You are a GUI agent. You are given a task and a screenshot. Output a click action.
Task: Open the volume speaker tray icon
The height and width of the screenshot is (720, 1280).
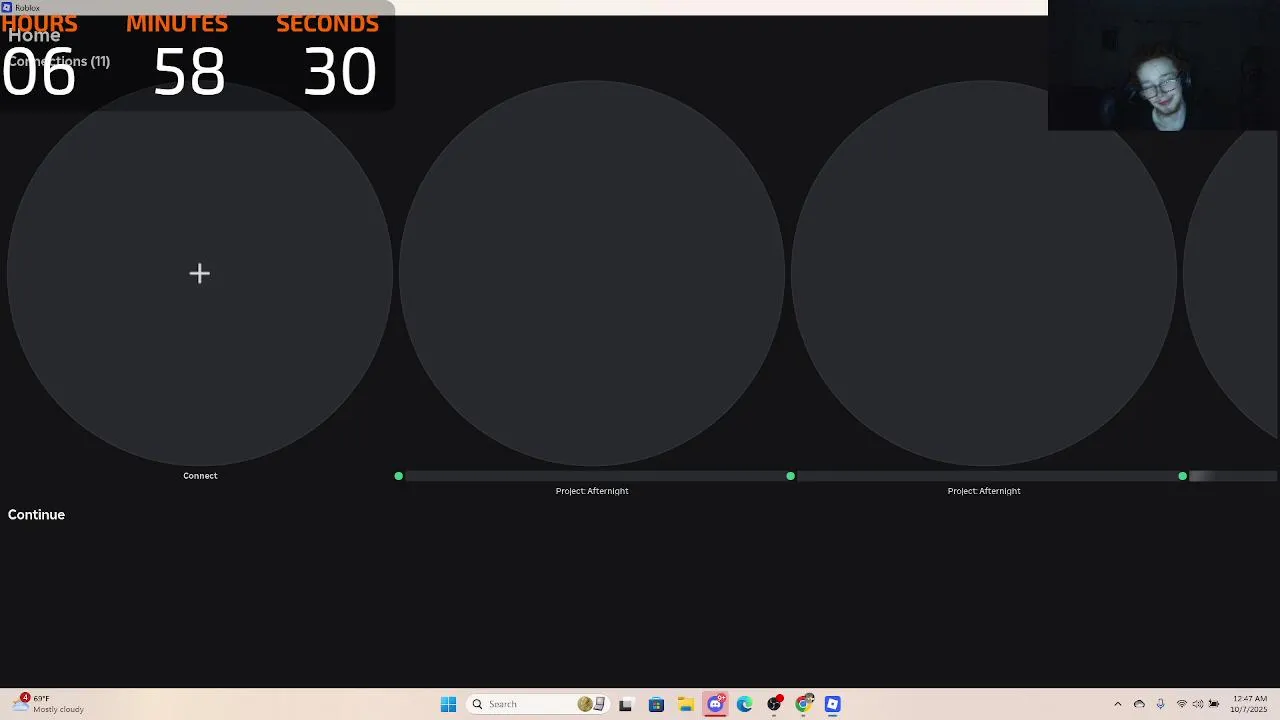1197,704
